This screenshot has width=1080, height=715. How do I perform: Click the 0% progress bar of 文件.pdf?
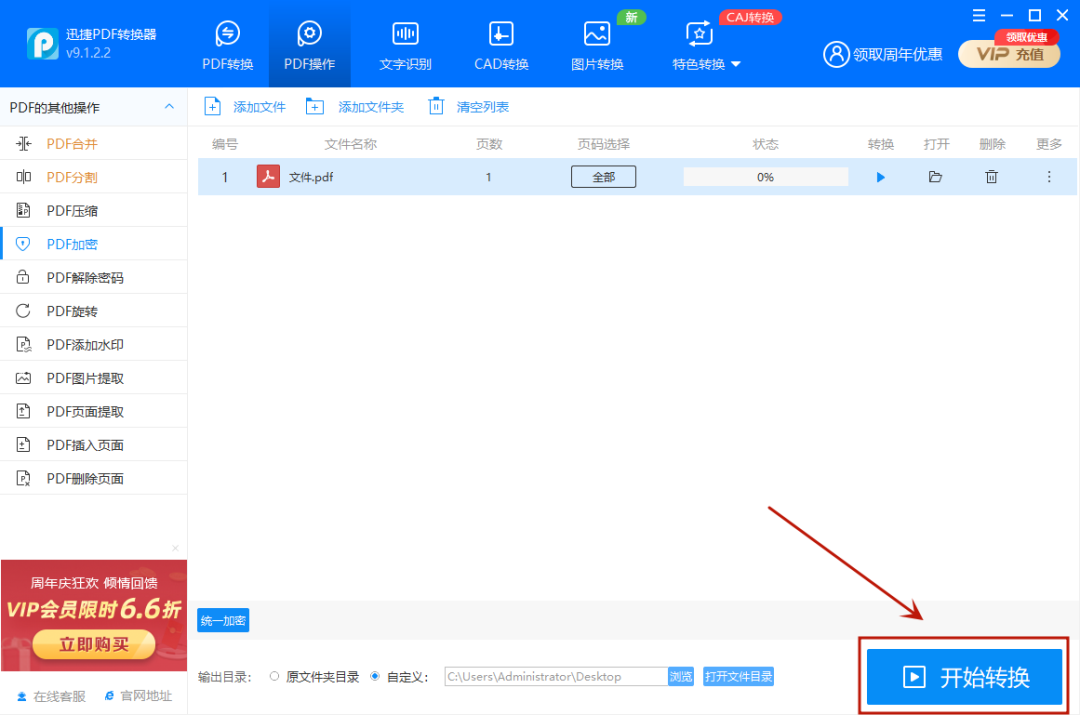tap(765, 177)
